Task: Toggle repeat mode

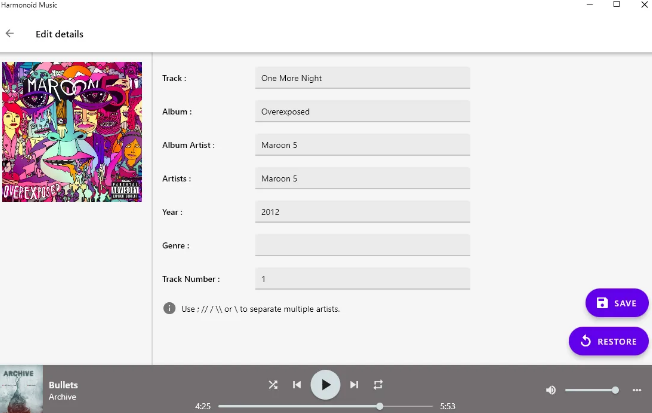Action: tap(378, 385)
